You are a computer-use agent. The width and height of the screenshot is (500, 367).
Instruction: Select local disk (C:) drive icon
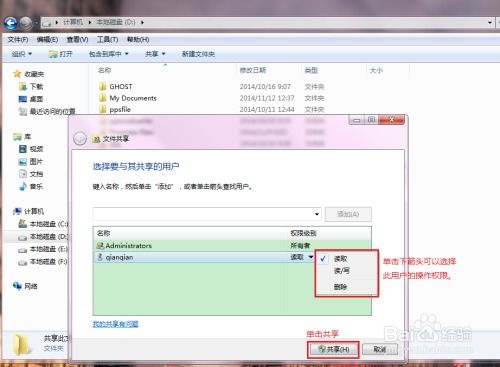[x=23, y=224]
